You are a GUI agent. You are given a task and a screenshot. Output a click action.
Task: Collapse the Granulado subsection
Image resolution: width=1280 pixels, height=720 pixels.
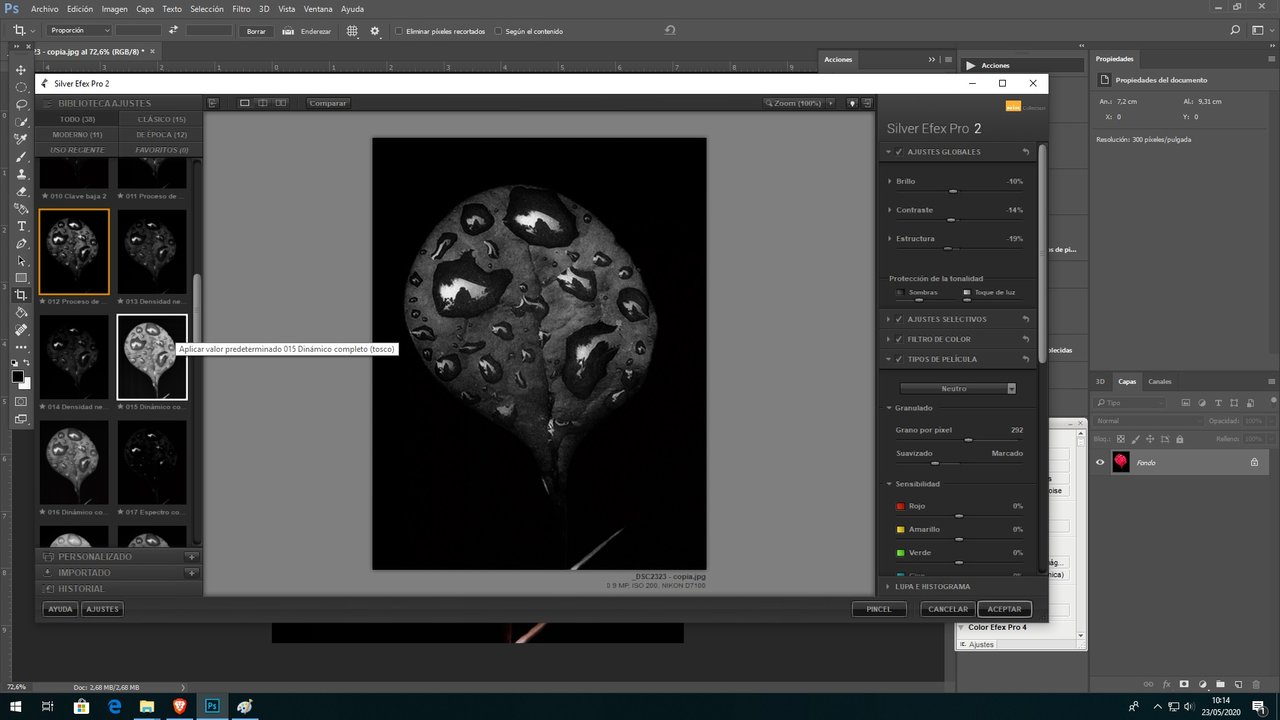(890, 408)
